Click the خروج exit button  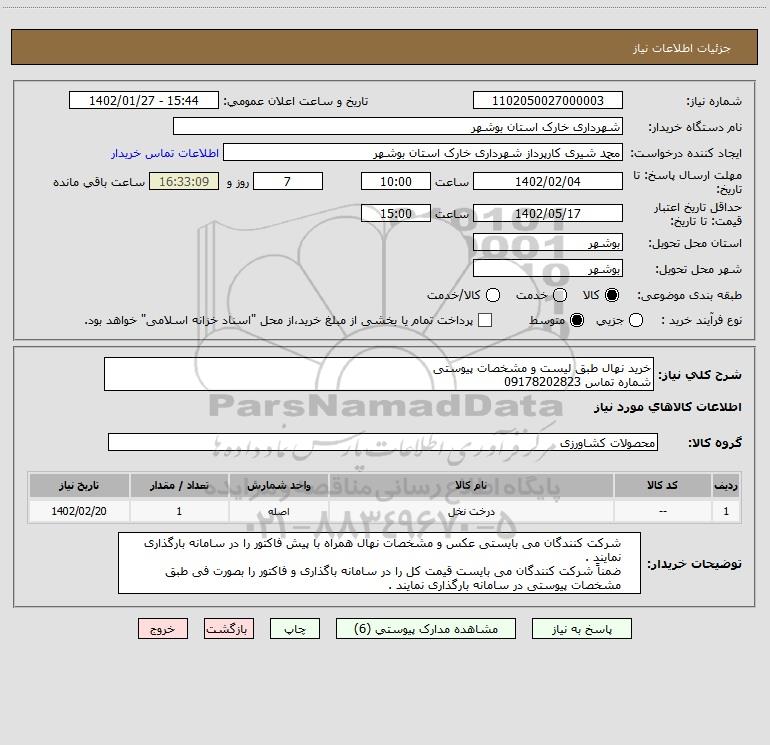163,629
